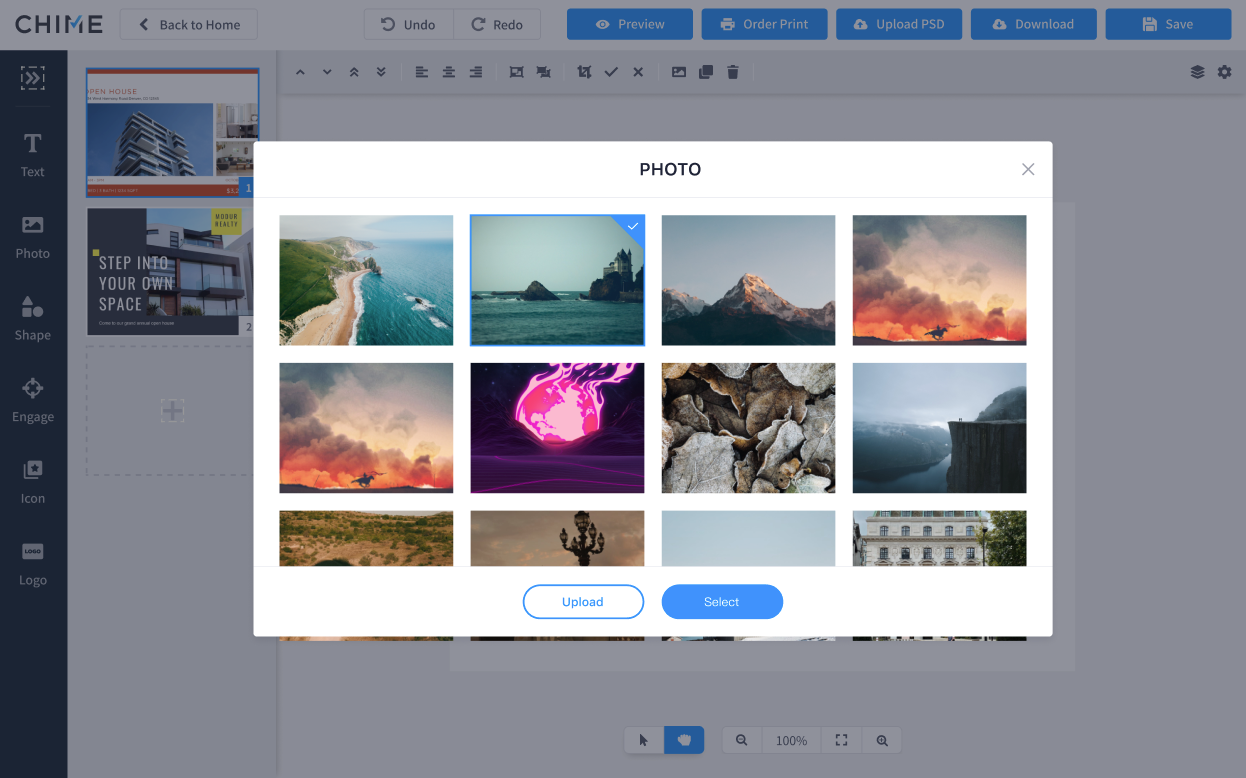The height and width of the screenshot is (778, 1246).
Task: Open editor settings gear icon
Action: [x=1224, y=72]
